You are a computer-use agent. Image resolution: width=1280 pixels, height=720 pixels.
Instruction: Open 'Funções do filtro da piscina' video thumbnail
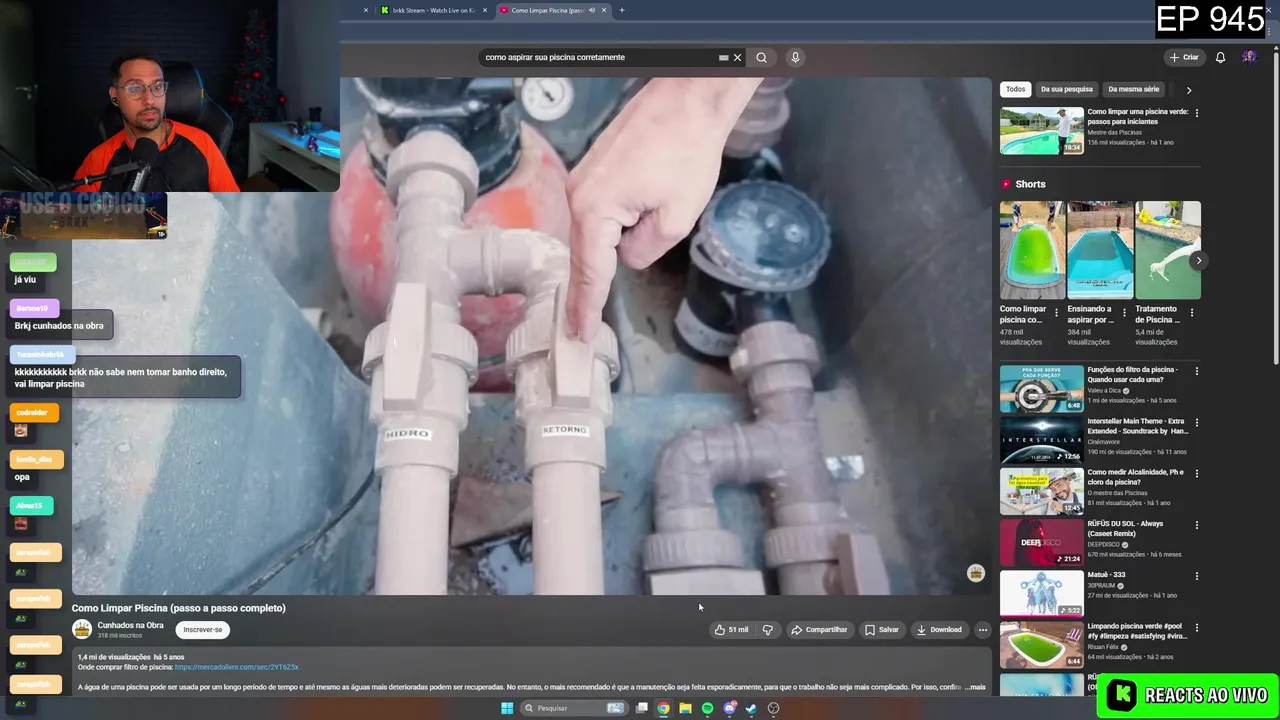[1041, 388]
